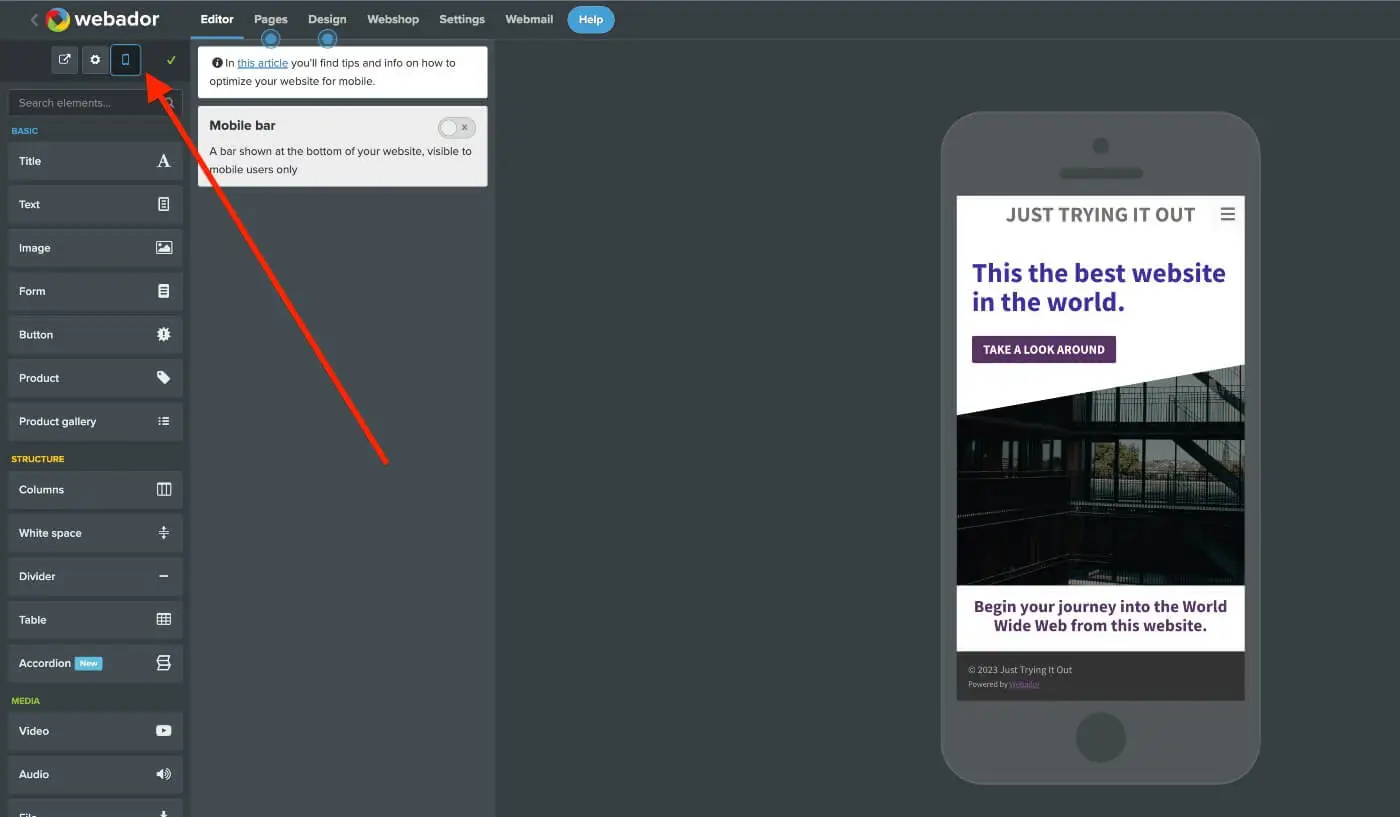Open the page settings gear icon

tap(95, 60)
